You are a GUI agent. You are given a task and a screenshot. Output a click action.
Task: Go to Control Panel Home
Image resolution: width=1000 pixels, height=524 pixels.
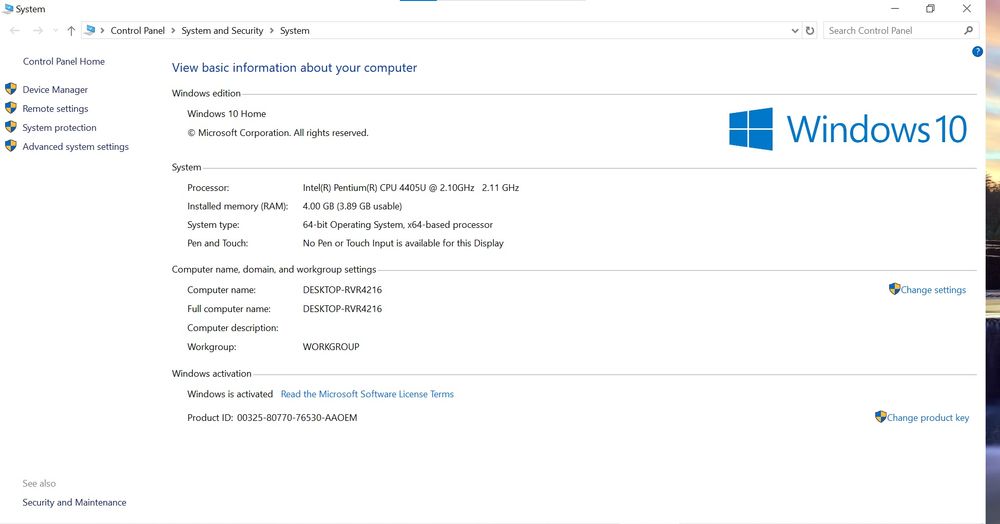[x=64, y=62]
